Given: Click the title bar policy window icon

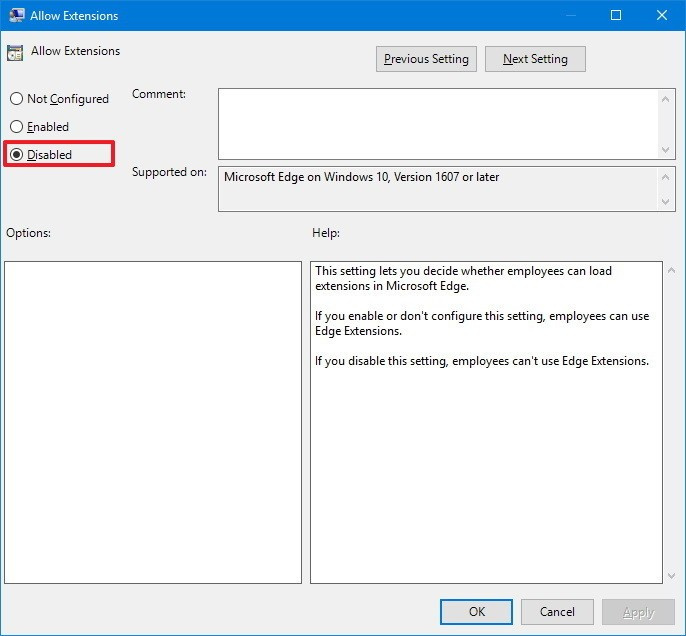Looking at the screenshot, I should pyautogui.click(x=16, y=15).
